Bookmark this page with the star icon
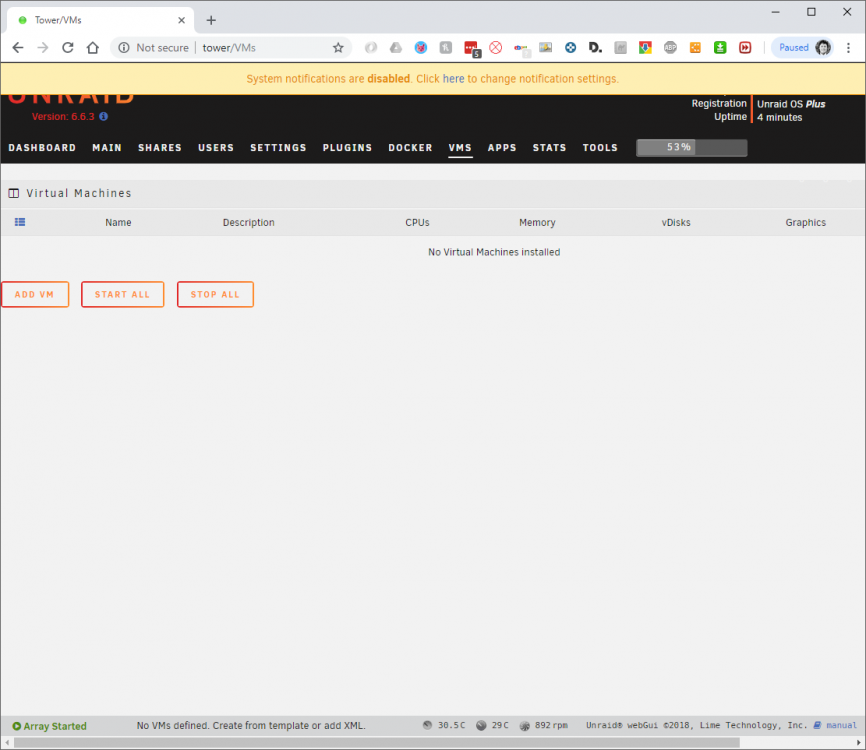The height and width of the screenshot is (750, 866). coord(338,47)
